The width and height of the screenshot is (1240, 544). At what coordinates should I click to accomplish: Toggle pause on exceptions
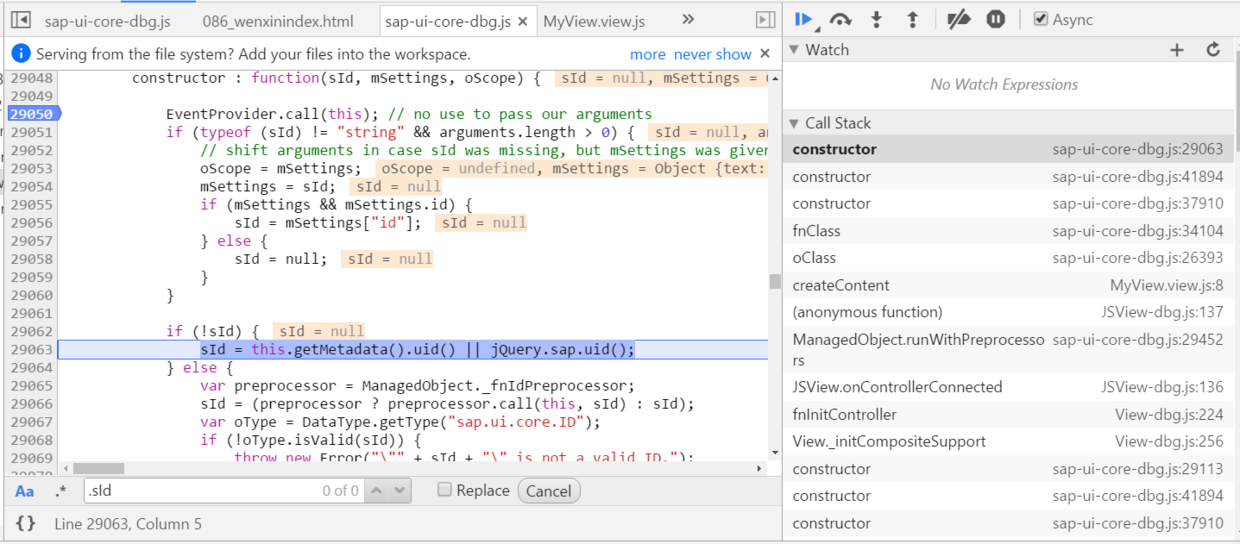coord(995,19)
